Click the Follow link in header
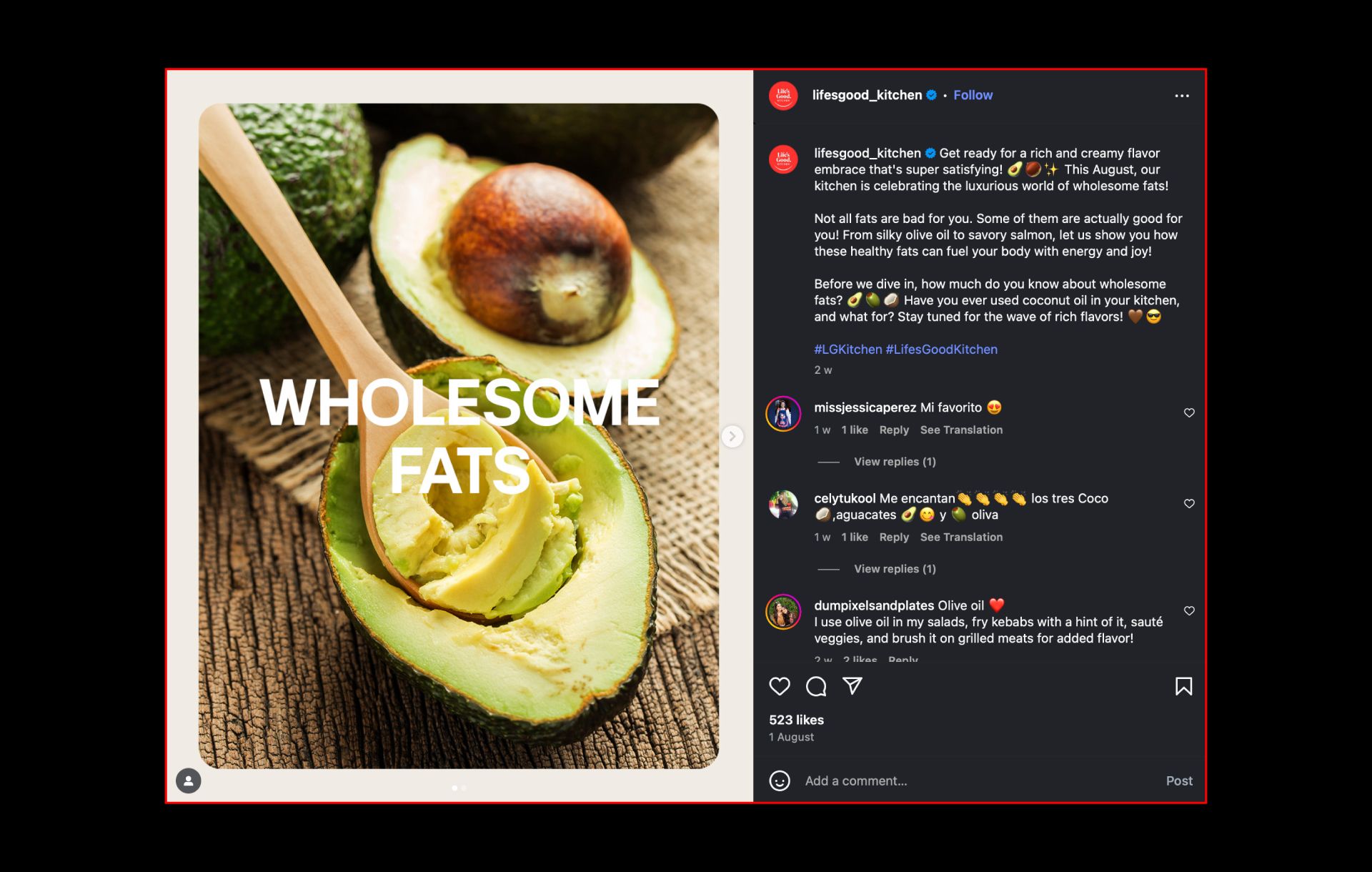Image resolution: width=1372 pixels, height=872 pixels. (973, 95)
